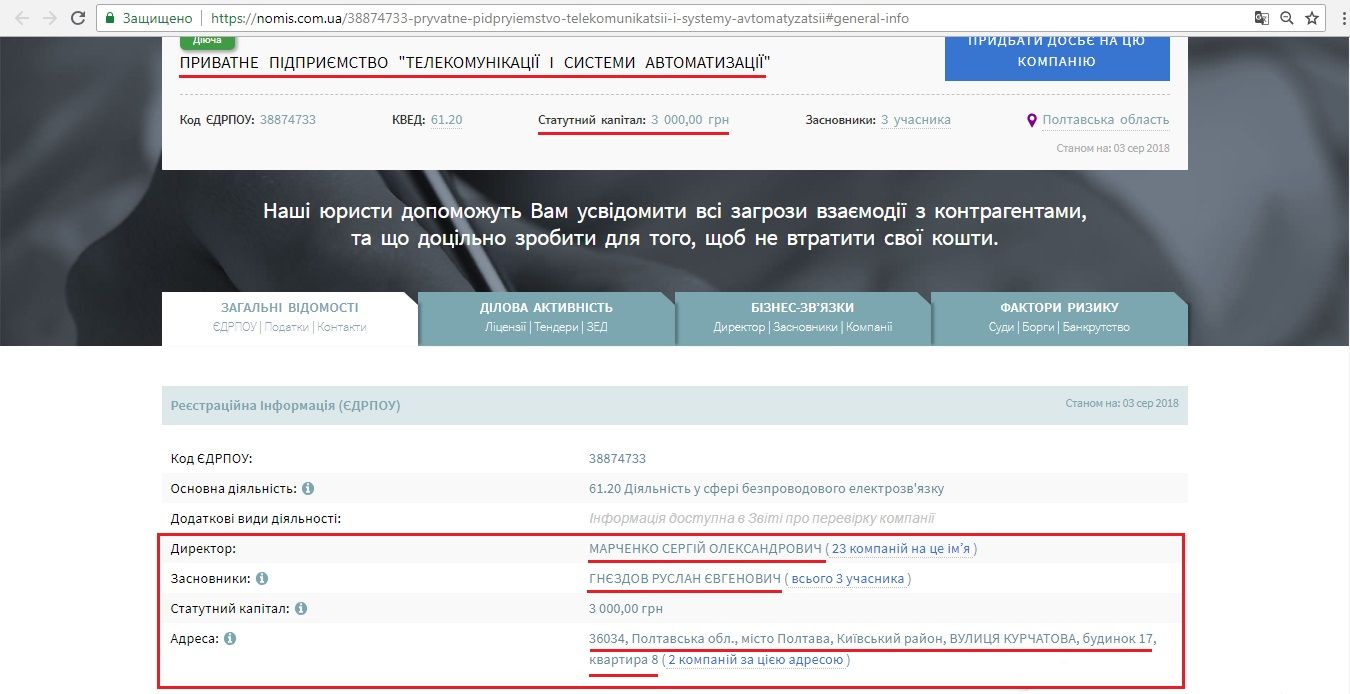
Task: Open the zoom magnifier icon in address bar
Action: click(x=1286, y=17)
